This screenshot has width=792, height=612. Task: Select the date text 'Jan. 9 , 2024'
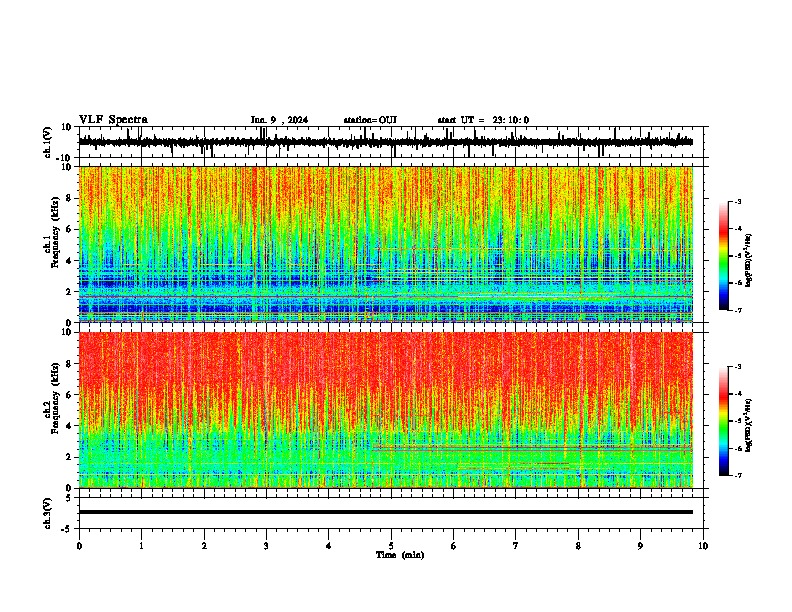coord(279,120)
